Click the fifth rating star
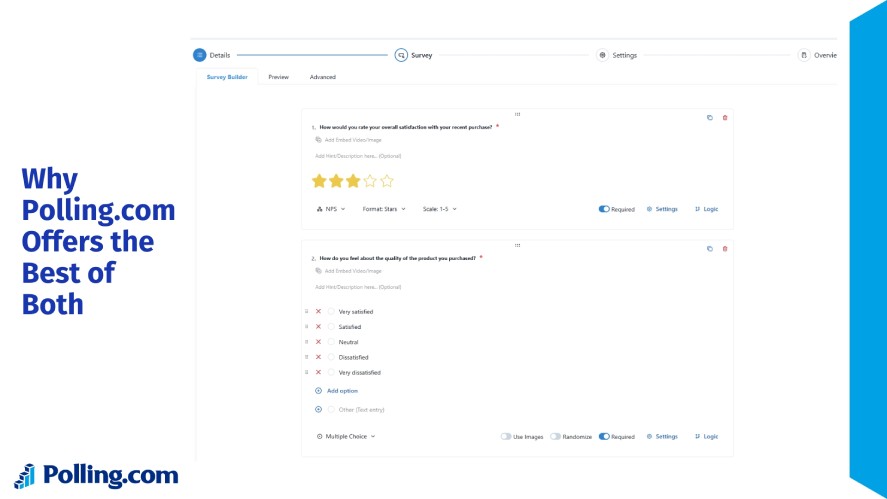The height and width of the screenshot is (499, 887). point(387,181)
